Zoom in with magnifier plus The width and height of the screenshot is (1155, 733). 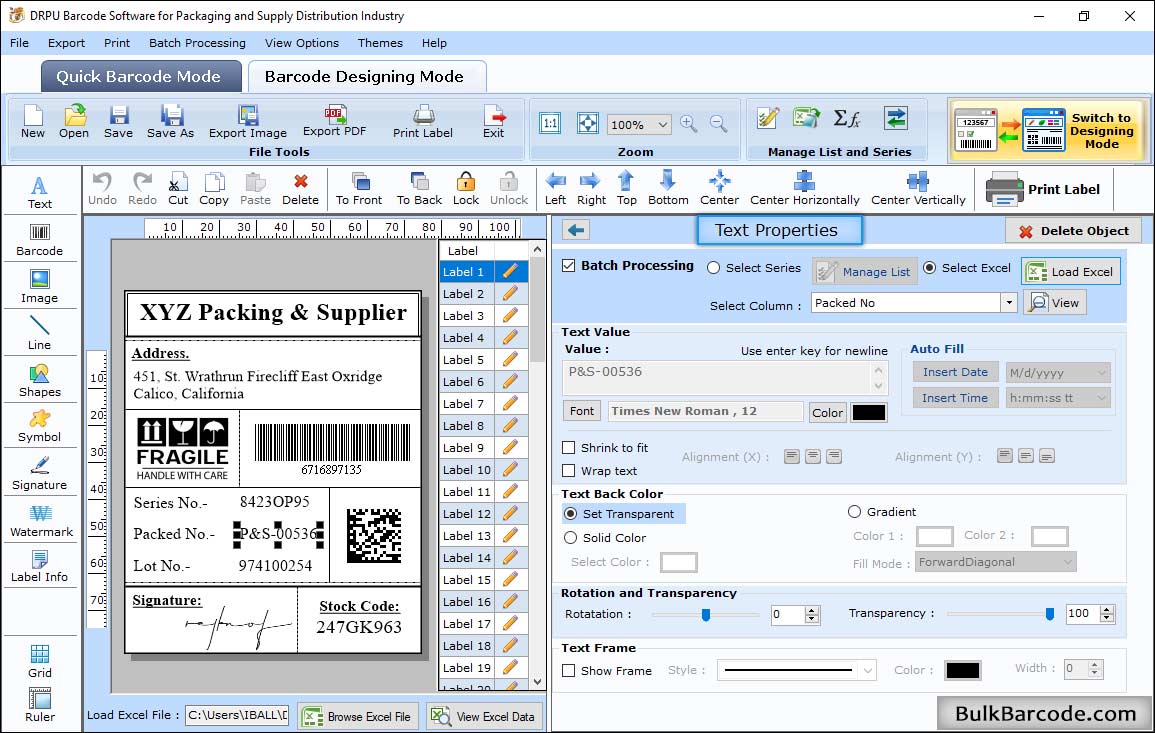pos(689,124)
